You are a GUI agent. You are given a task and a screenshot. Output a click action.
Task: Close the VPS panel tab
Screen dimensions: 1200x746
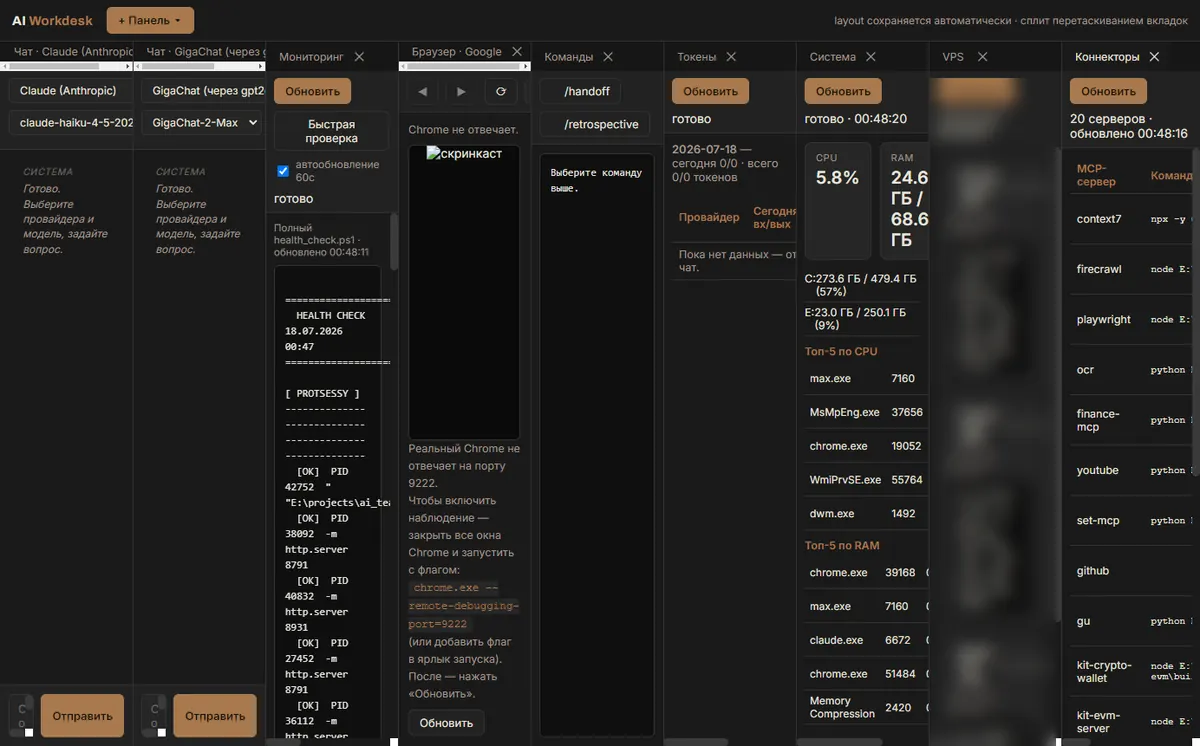[x=982, y=57]
